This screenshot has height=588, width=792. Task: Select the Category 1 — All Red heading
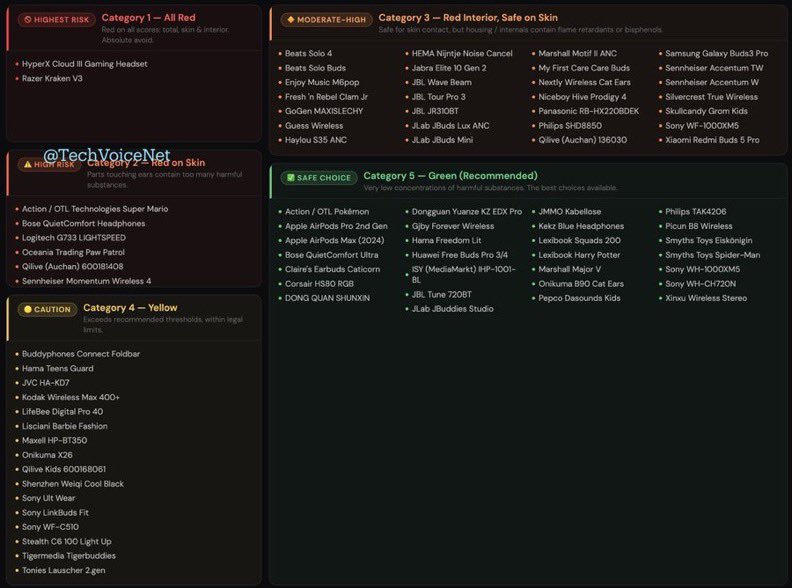tap(148, 17)
